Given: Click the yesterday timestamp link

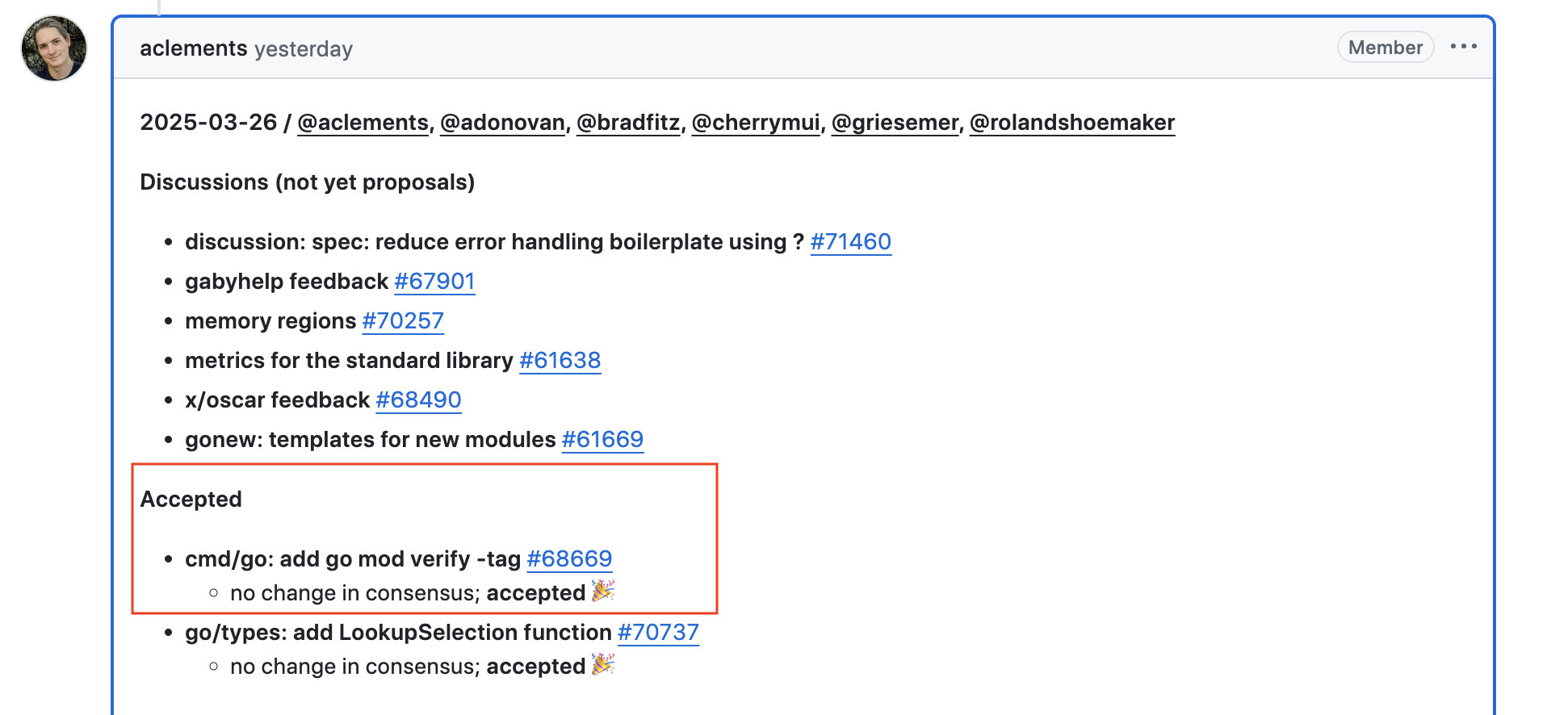Looking at the screenshot, I should (x=304, y=49).
